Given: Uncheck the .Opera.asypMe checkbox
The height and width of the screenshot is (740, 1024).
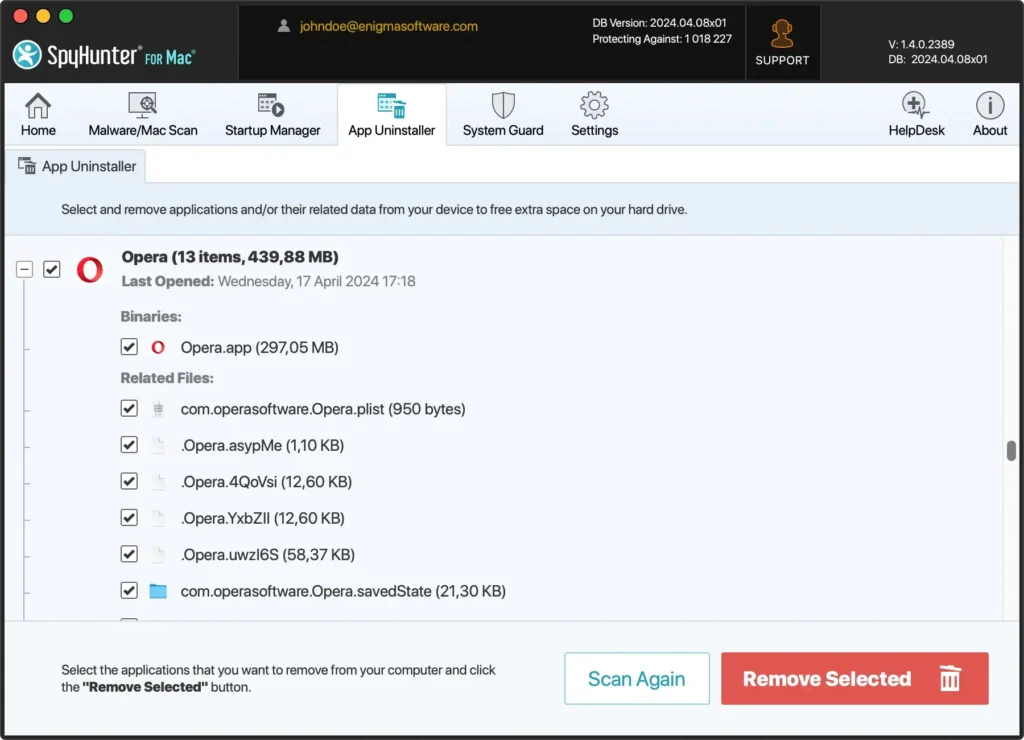Looking at the screenshot, I should [129, 445].
